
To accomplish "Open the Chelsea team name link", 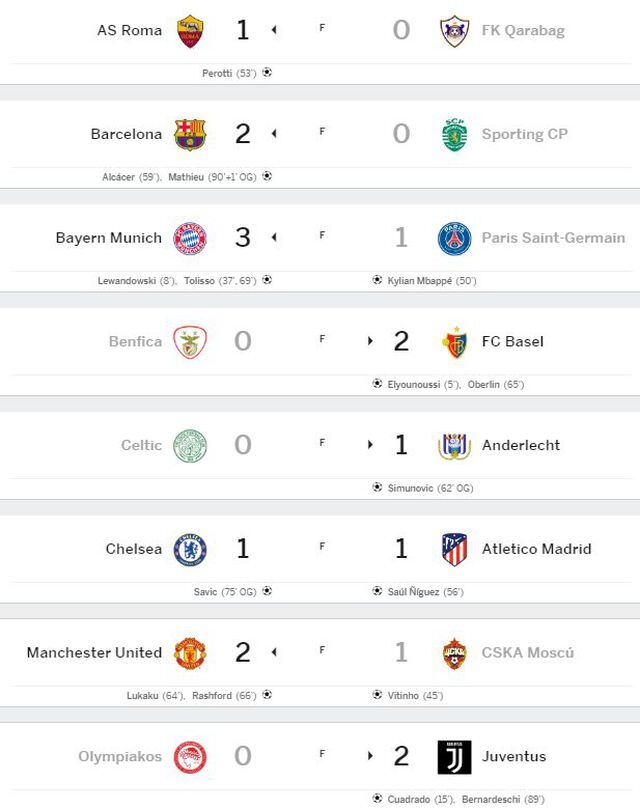I will click(x=134, y=549).
